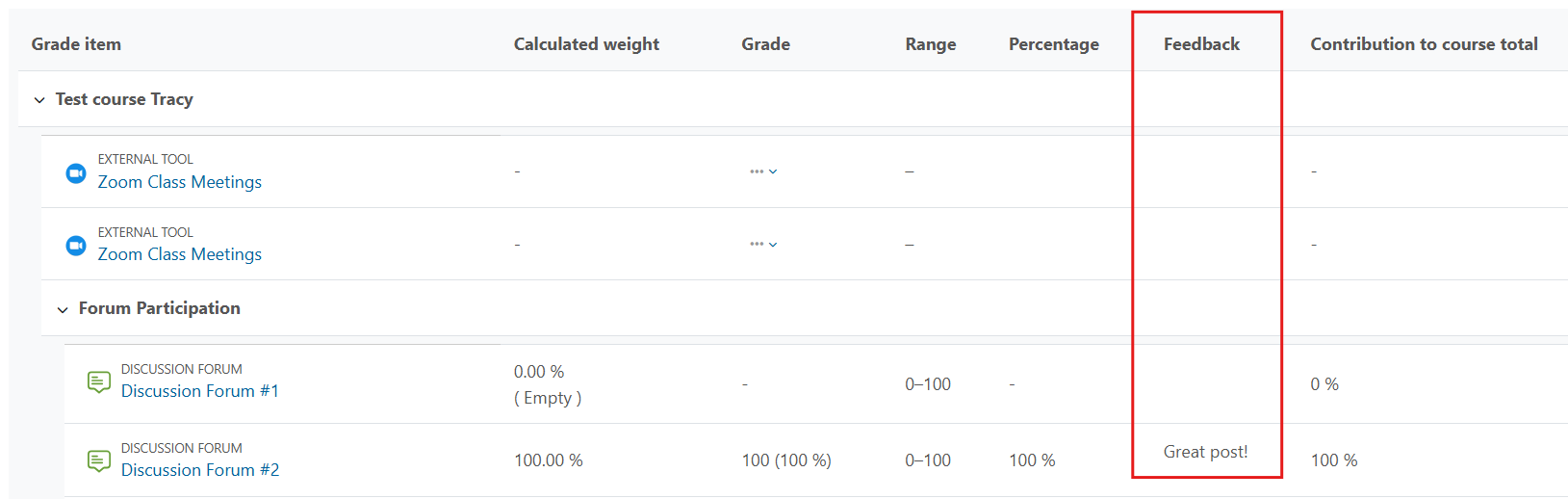Open the first Zoom Class Meetings link

180,182
